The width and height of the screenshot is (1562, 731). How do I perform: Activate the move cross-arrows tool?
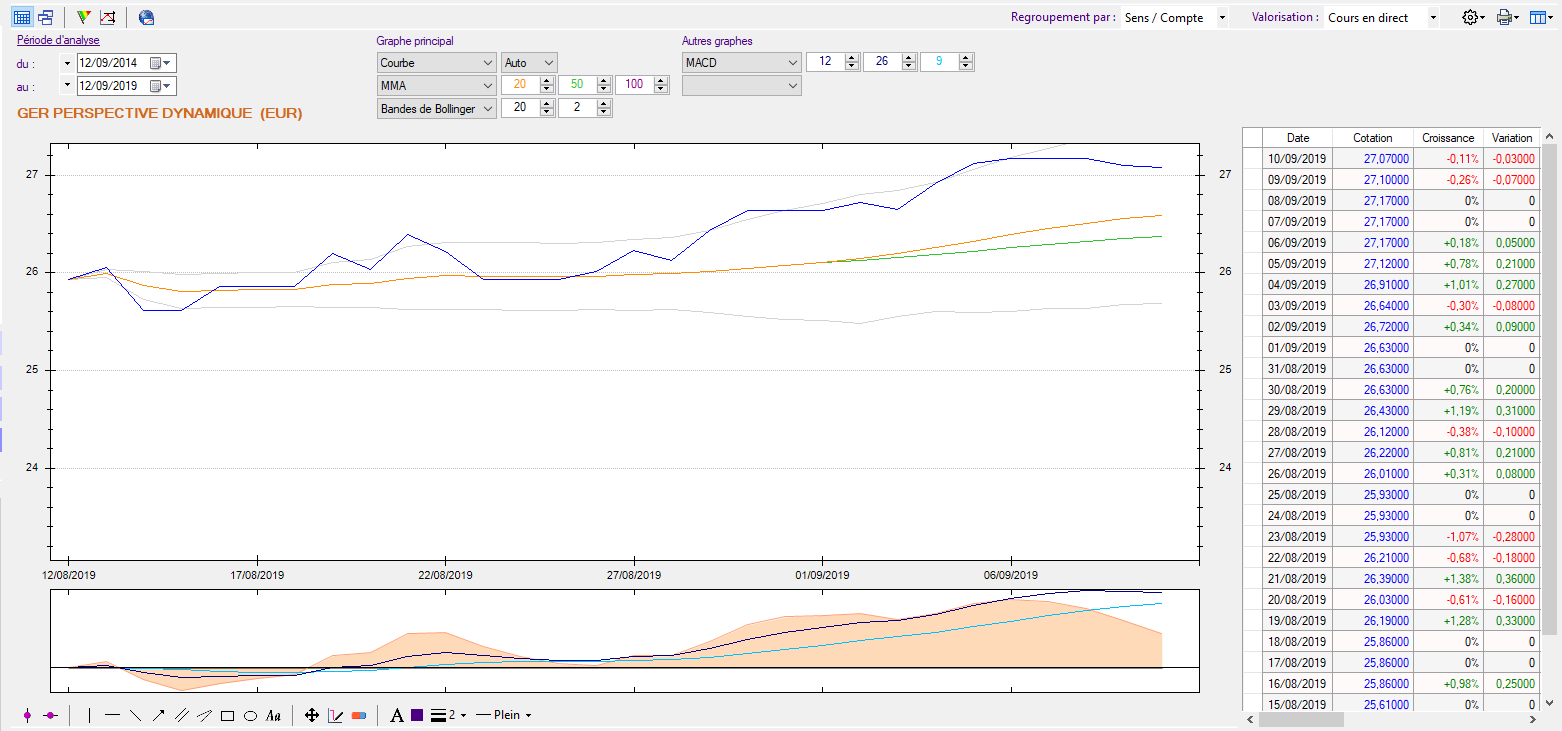point(311,715)
